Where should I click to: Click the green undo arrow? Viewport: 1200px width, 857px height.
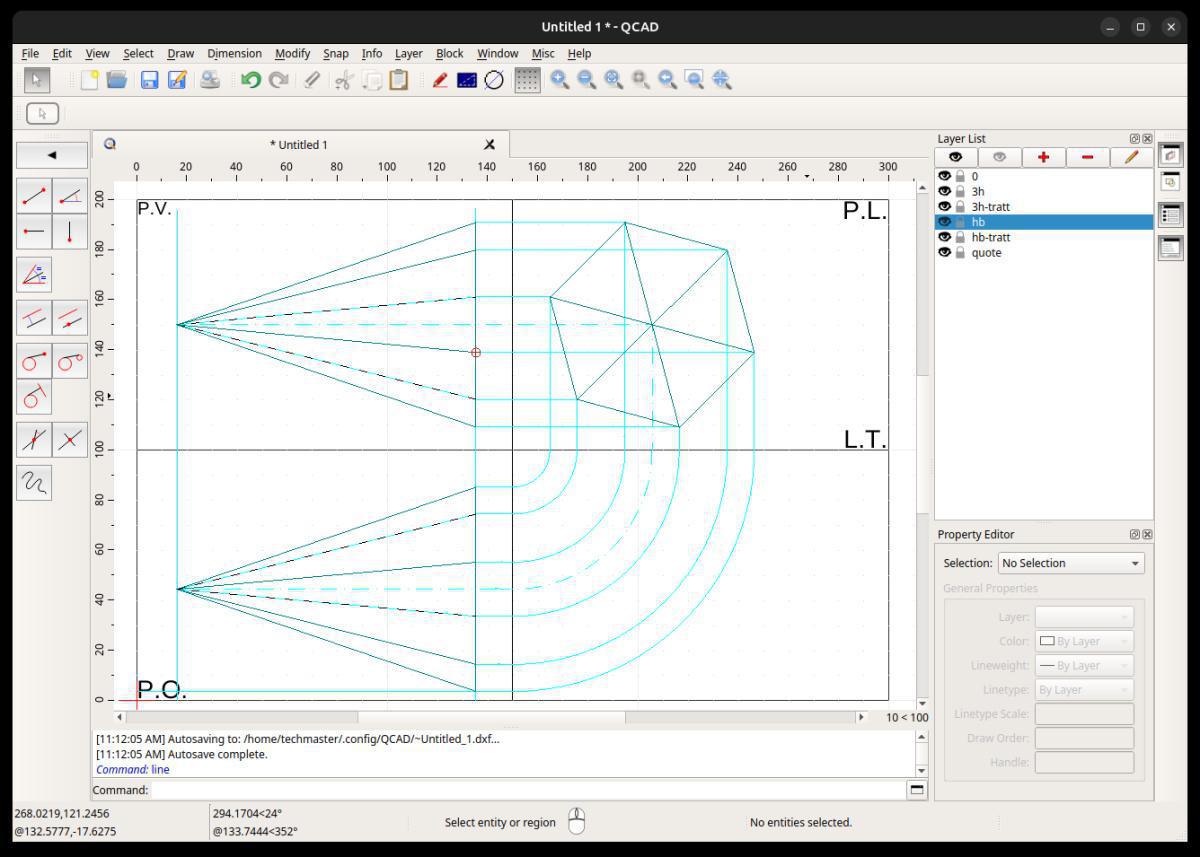pyautogui.click(x=250, y=80)
